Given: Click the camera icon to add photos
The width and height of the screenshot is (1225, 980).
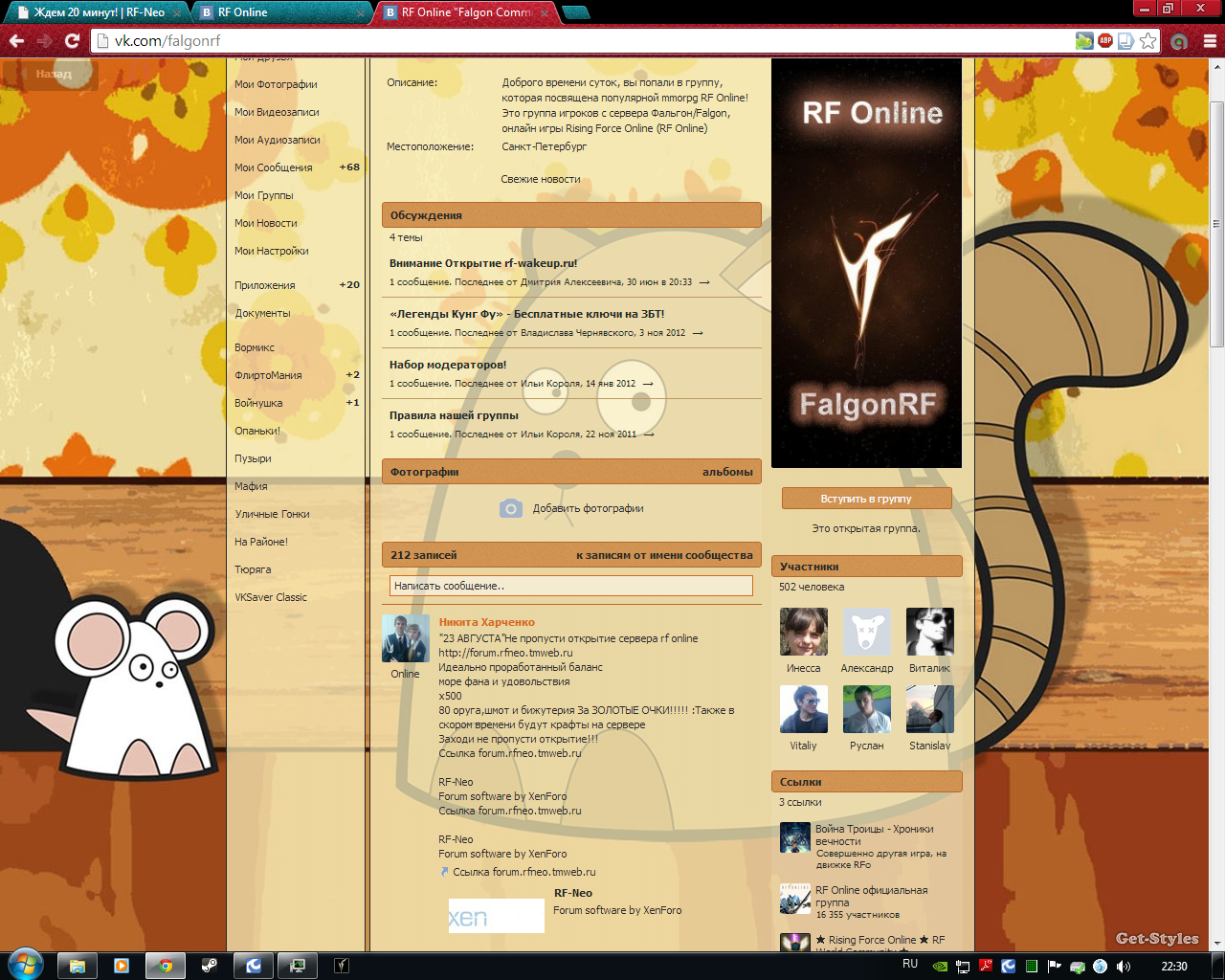Looking at the screenshot, I should (x=511, y=508).
